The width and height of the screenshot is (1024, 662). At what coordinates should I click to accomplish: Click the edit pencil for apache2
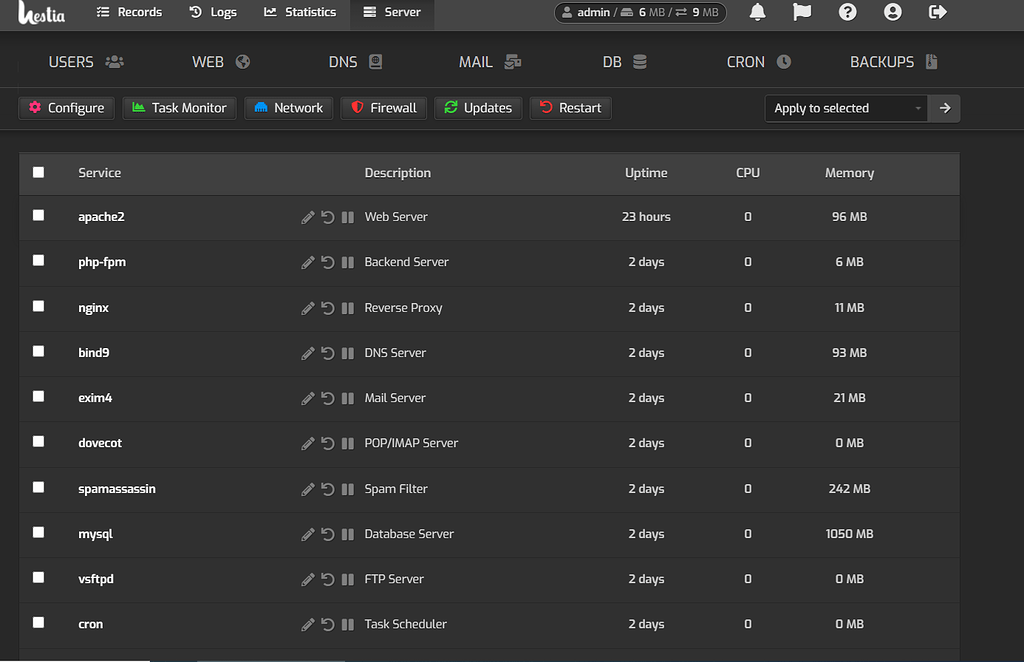pyautogui.click(x=308, y=217)
